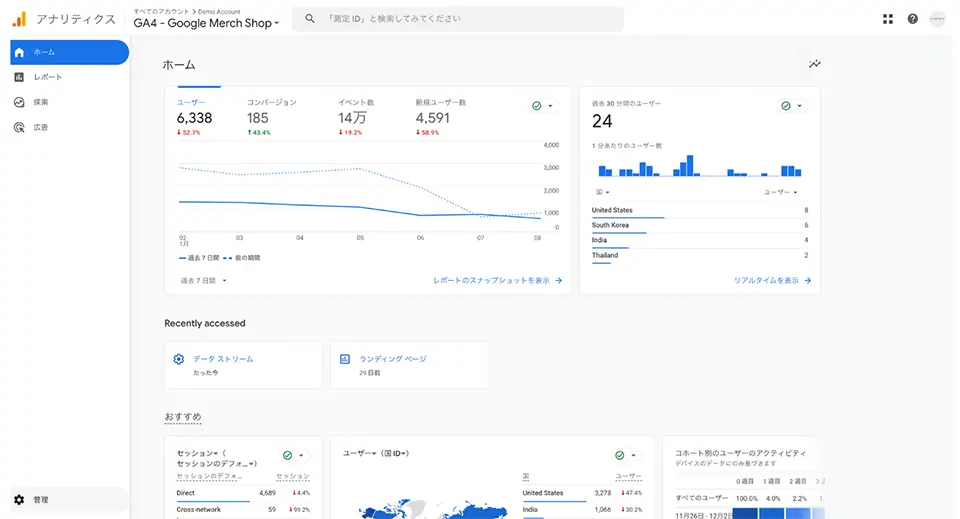The width and height of the screenshot is (960, 519).
Task: Open the 探索 explore sidebar item
Action: click(69, 102)
